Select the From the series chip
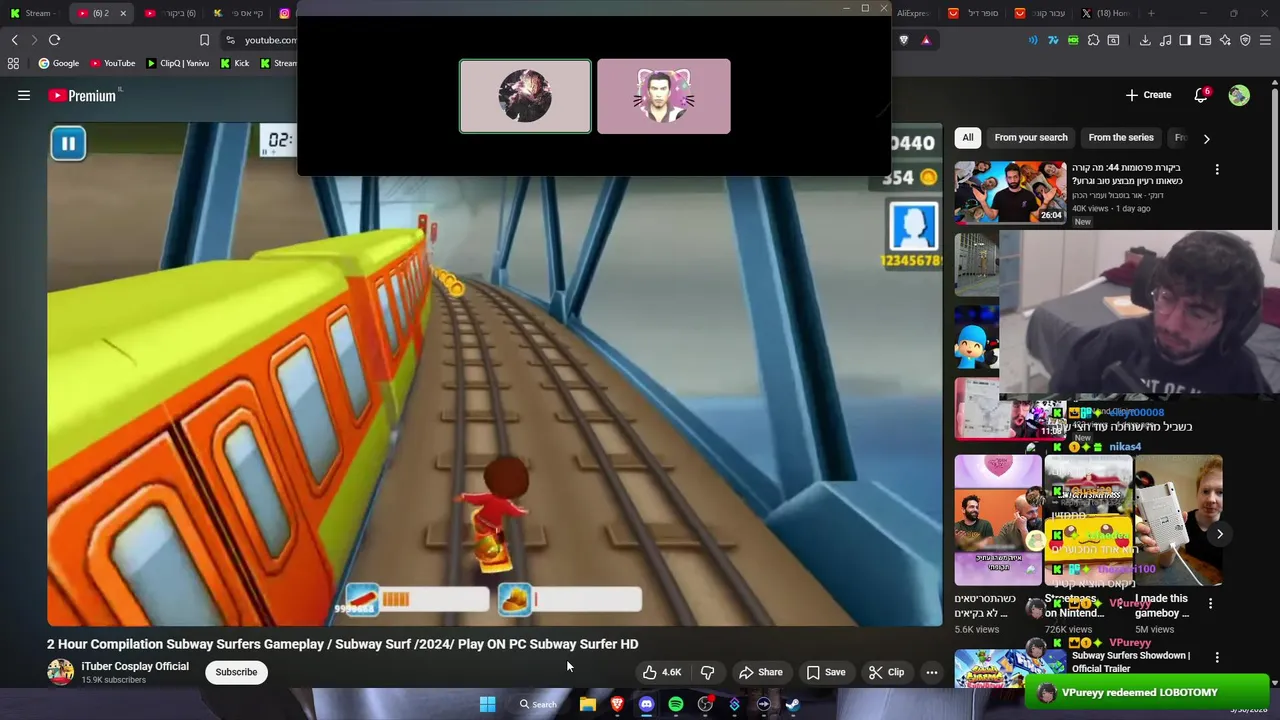Image resolution: width=1280 pixels, height=720 pixels. click(1121, 138)
